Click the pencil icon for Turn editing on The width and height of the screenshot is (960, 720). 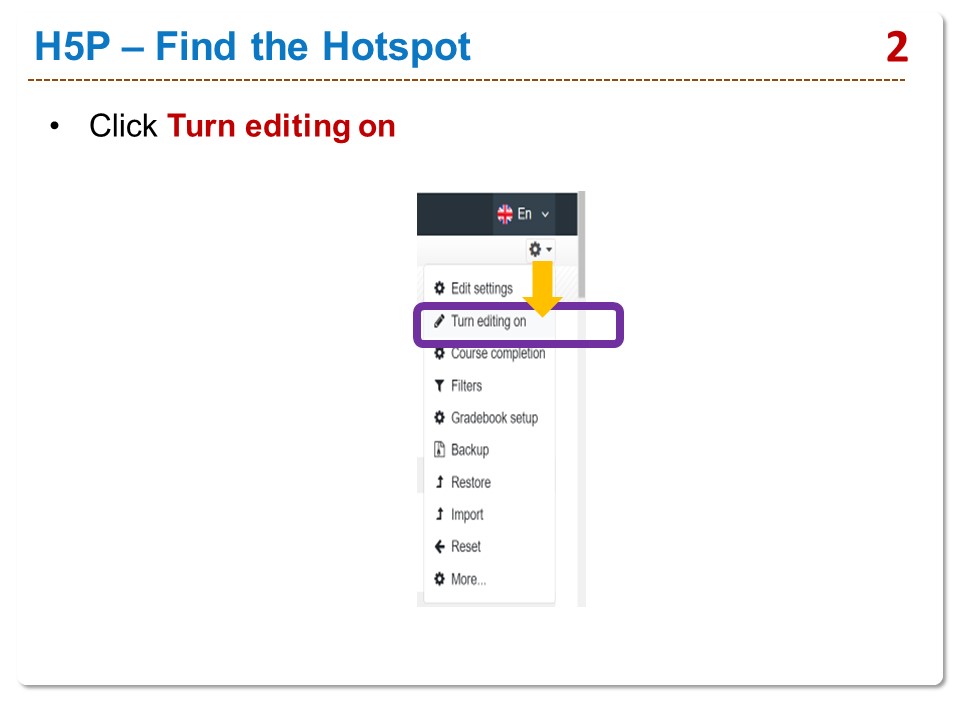[439, 321]
